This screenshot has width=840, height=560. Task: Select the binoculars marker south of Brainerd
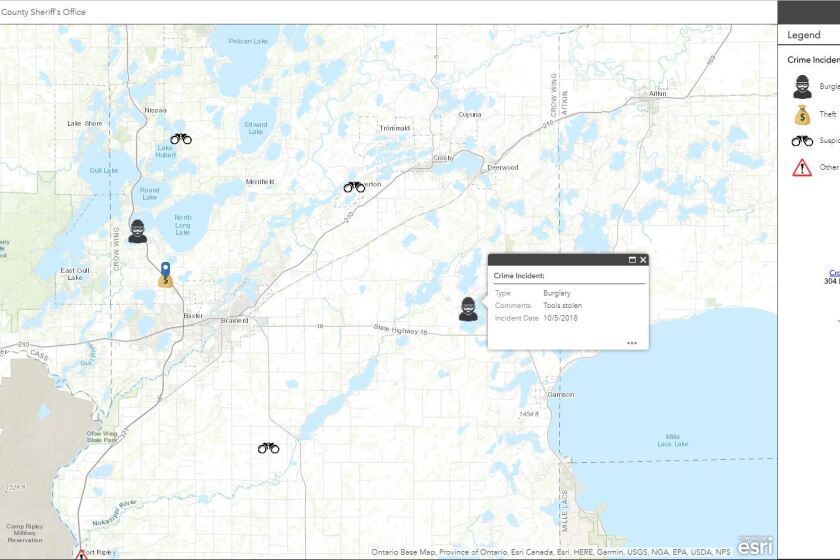point(268,448)
